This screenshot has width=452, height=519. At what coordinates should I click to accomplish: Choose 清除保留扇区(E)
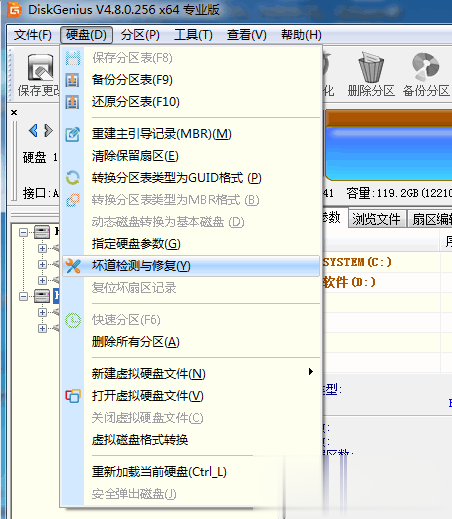point(191,156)
